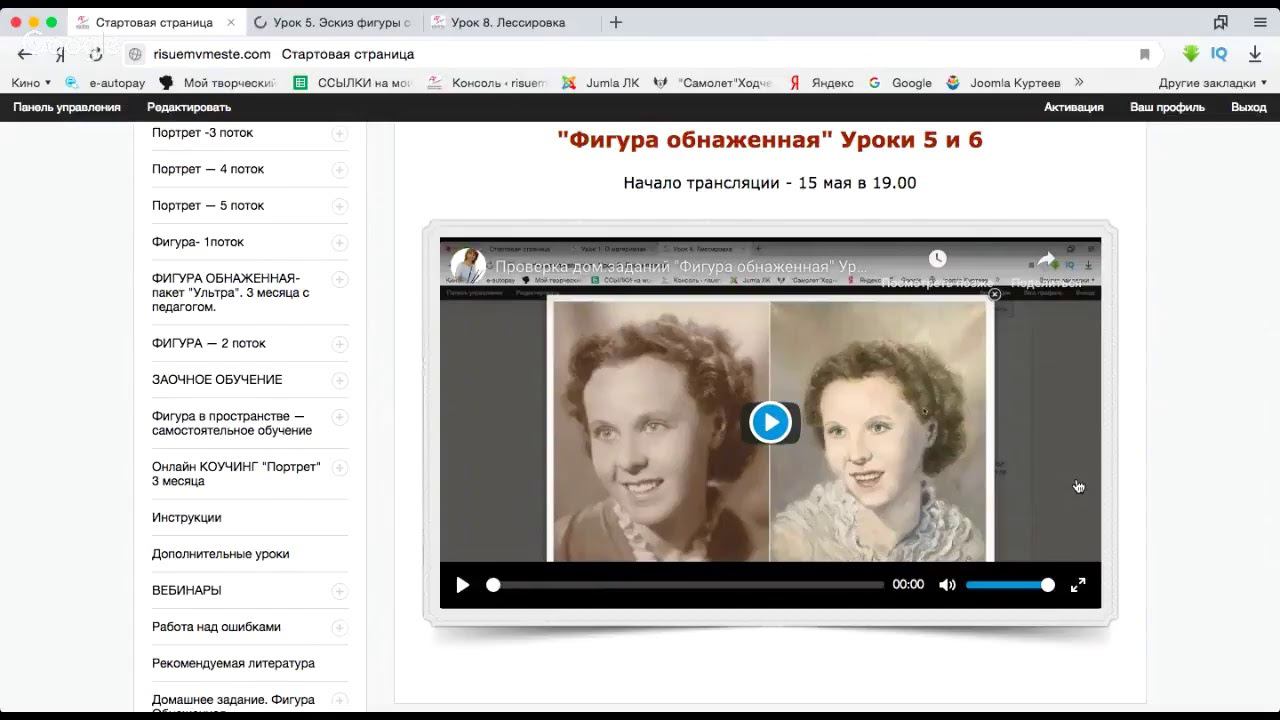
Task: Click the site globe icon in address bar
Action: coord(136,54)
